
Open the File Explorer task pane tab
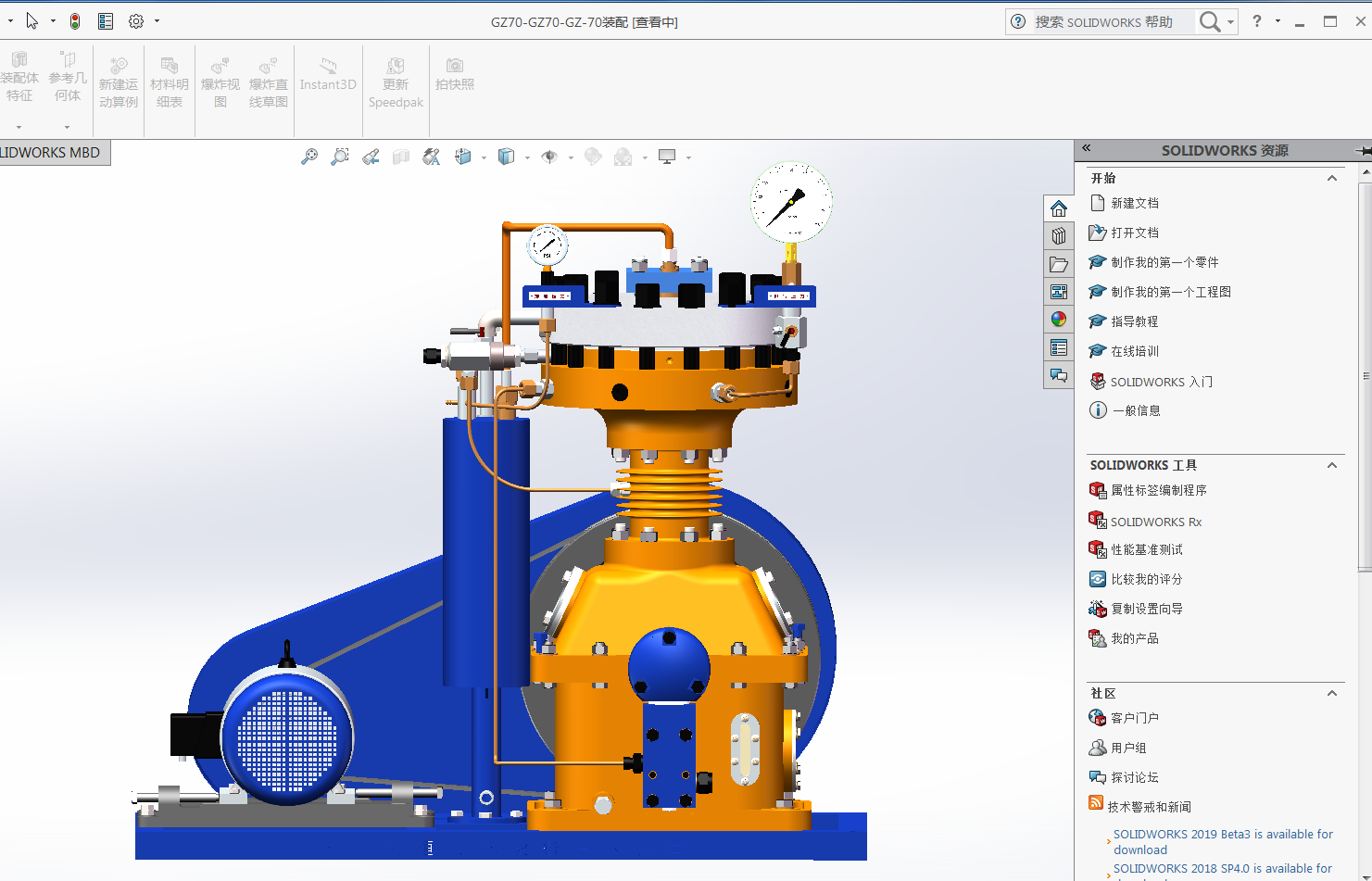pyautogui.click(x=1059, y=264)
